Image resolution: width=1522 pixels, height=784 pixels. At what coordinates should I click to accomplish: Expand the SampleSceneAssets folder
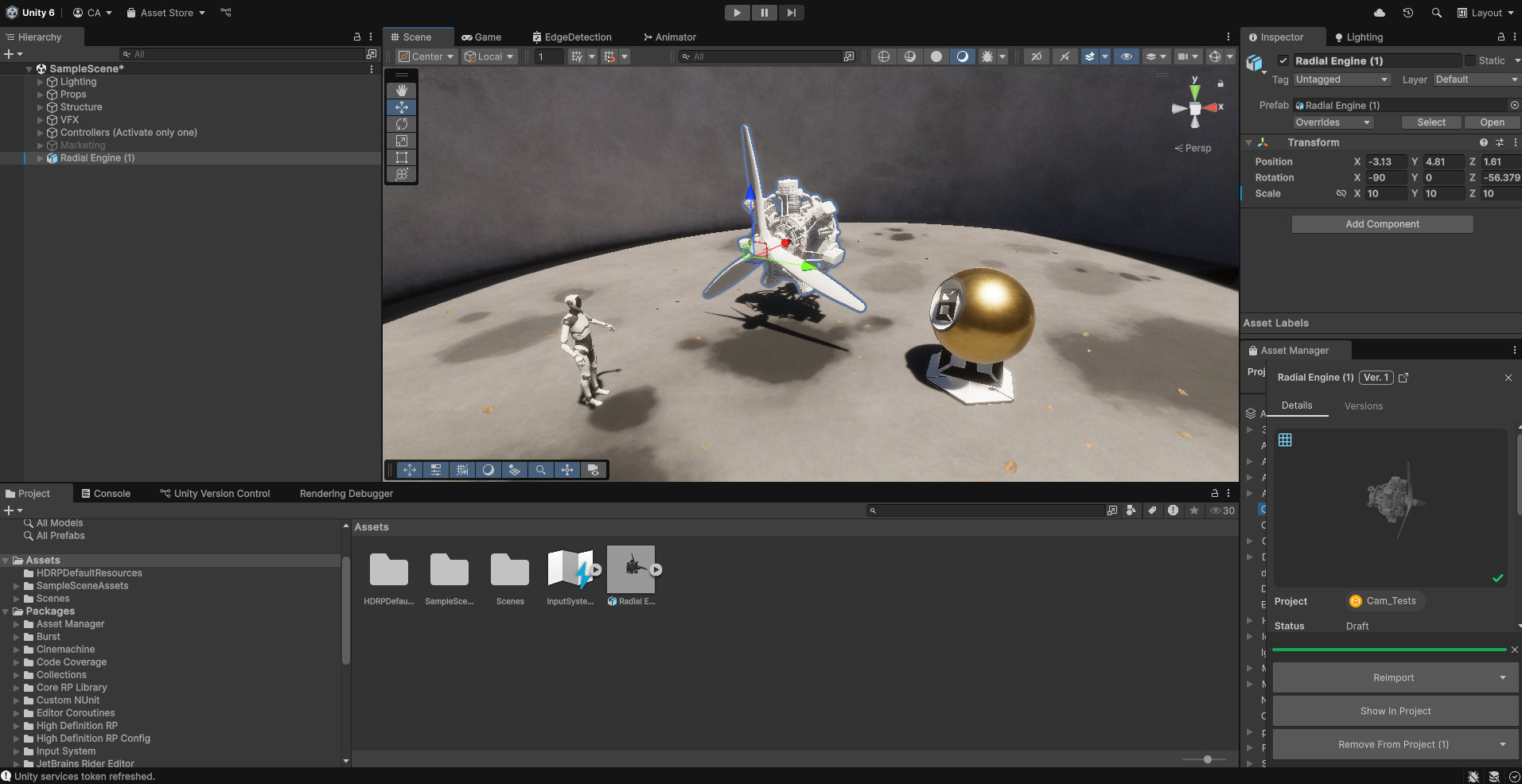pos(17,586)
